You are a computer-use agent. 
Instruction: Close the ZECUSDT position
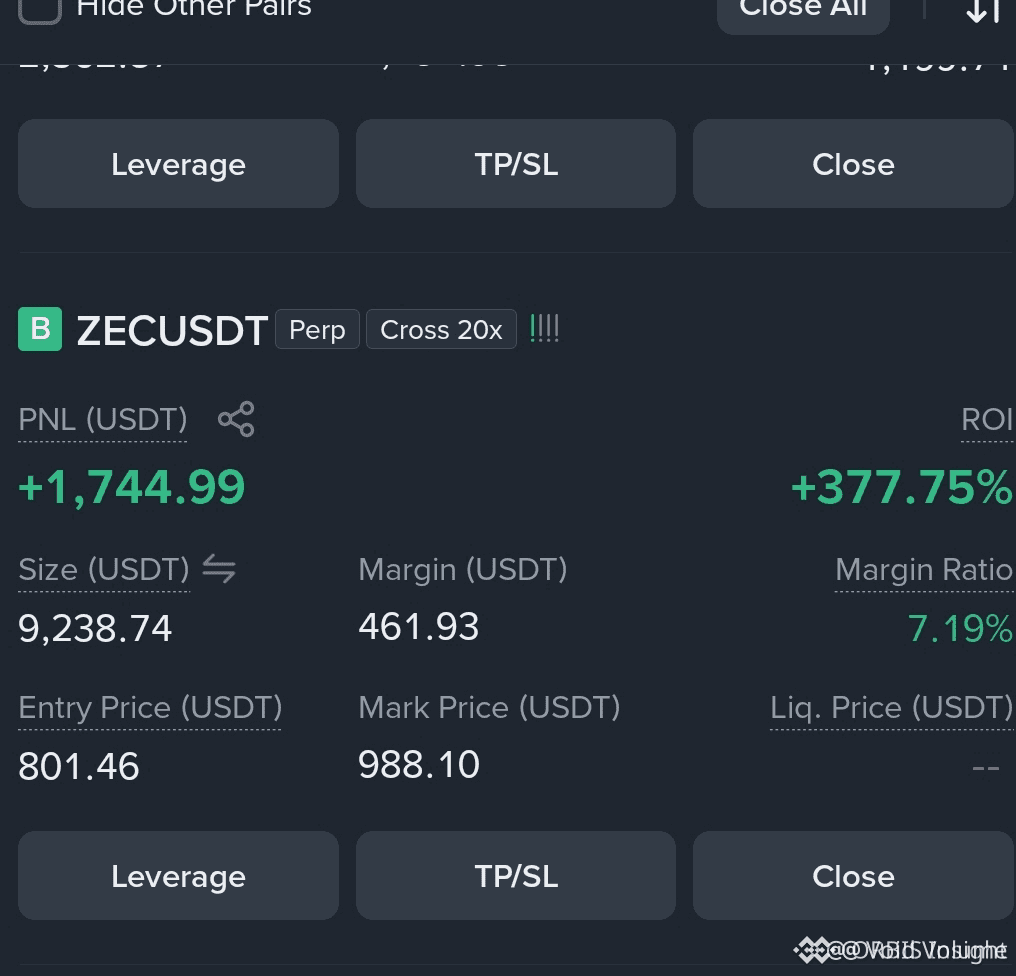coord(853,876)
